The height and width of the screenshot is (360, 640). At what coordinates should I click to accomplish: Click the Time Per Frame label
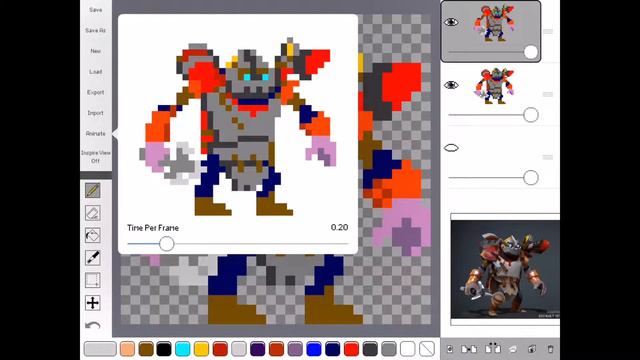pos(153,228)
